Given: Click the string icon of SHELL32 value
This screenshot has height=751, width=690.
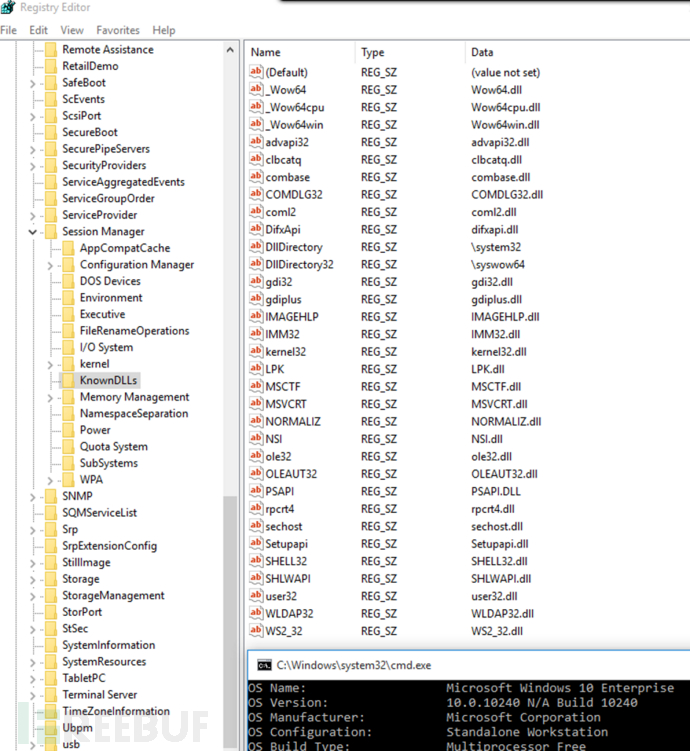Looking at the screenshot, I should click(x=256, y=561).
